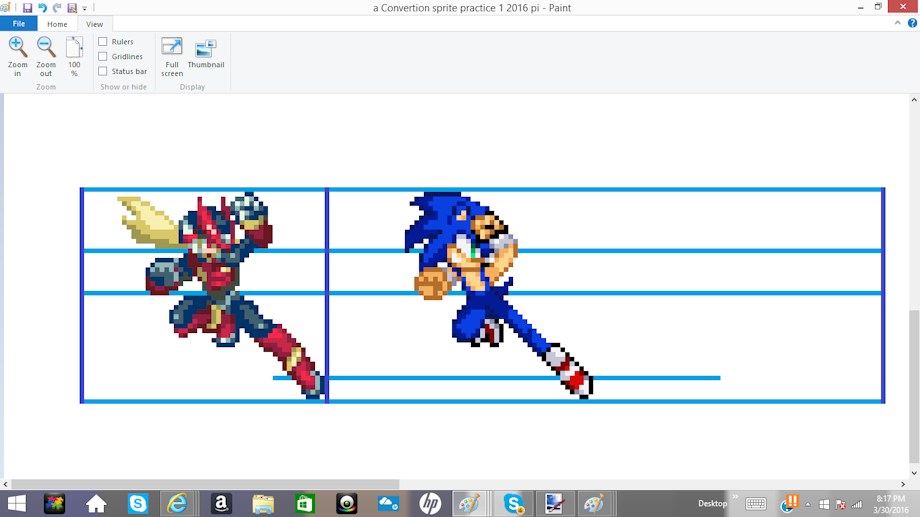Click the Desktop toolbar label
The width and height of the screenshot is (920, 517).
click(712, 504)
